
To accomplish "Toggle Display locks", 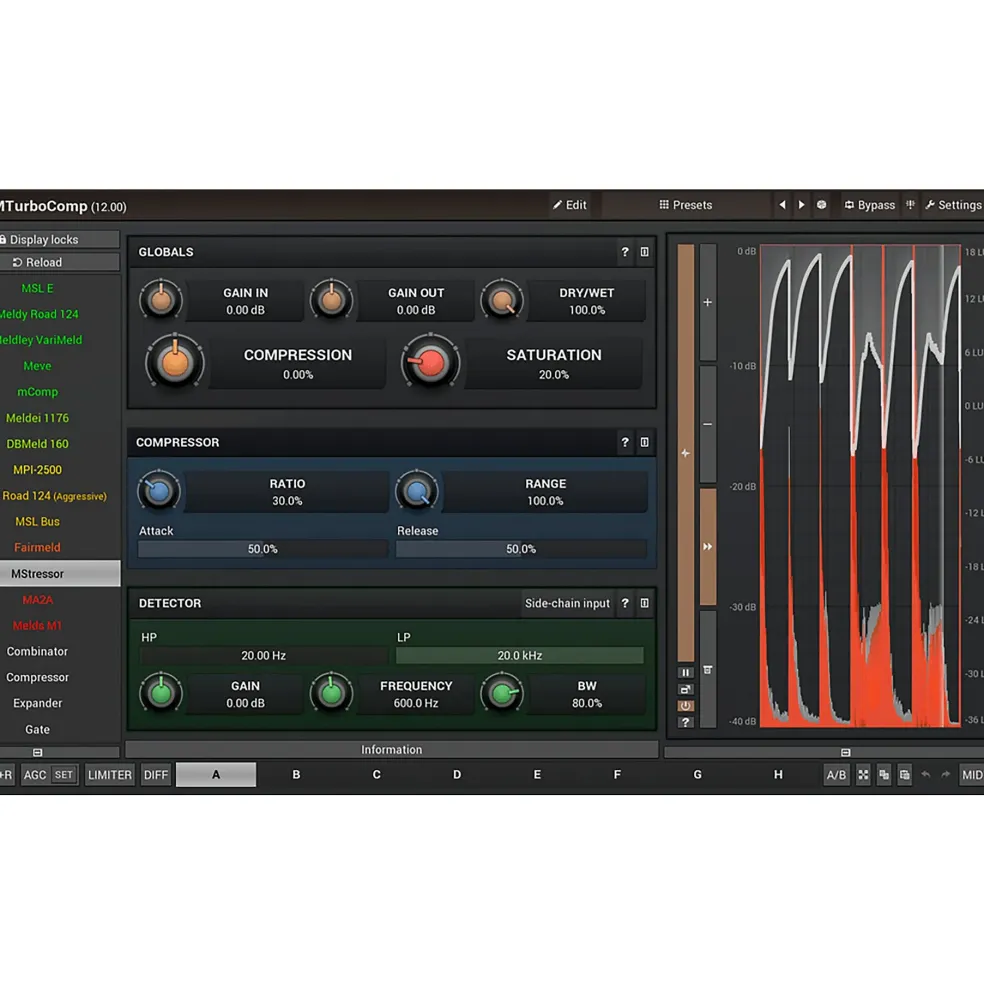I will 59,239.
